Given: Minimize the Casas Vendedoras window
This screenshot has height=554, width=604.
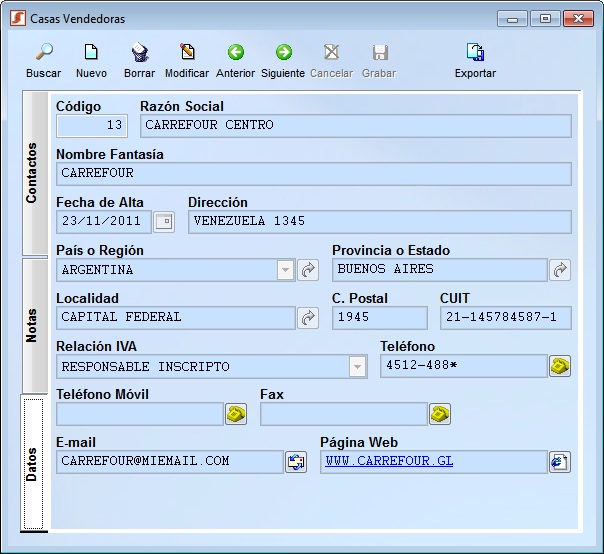Looking at the screenshot, I should click(512, 18).
